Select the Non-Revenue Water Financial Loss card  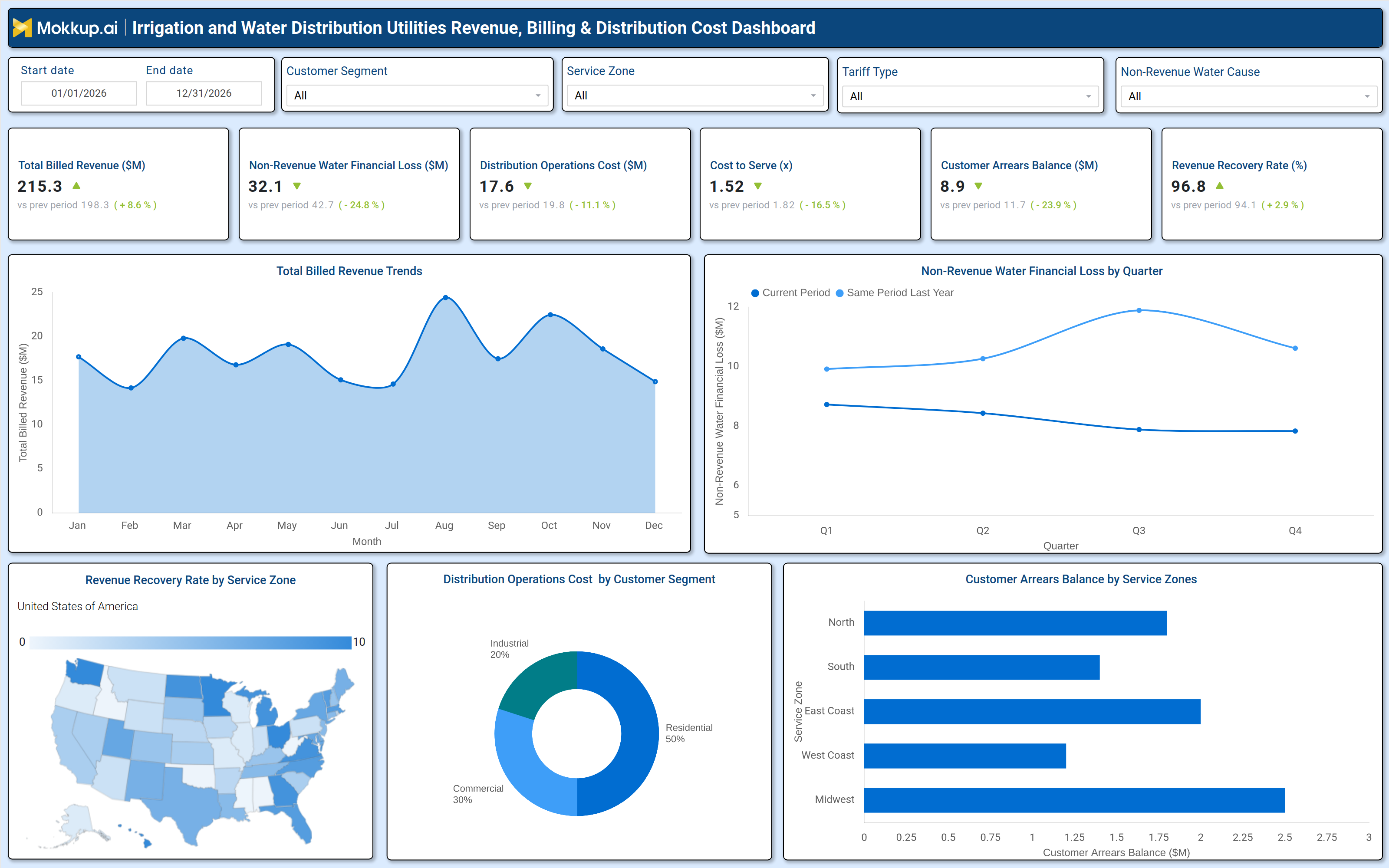(x=349, y=184)
